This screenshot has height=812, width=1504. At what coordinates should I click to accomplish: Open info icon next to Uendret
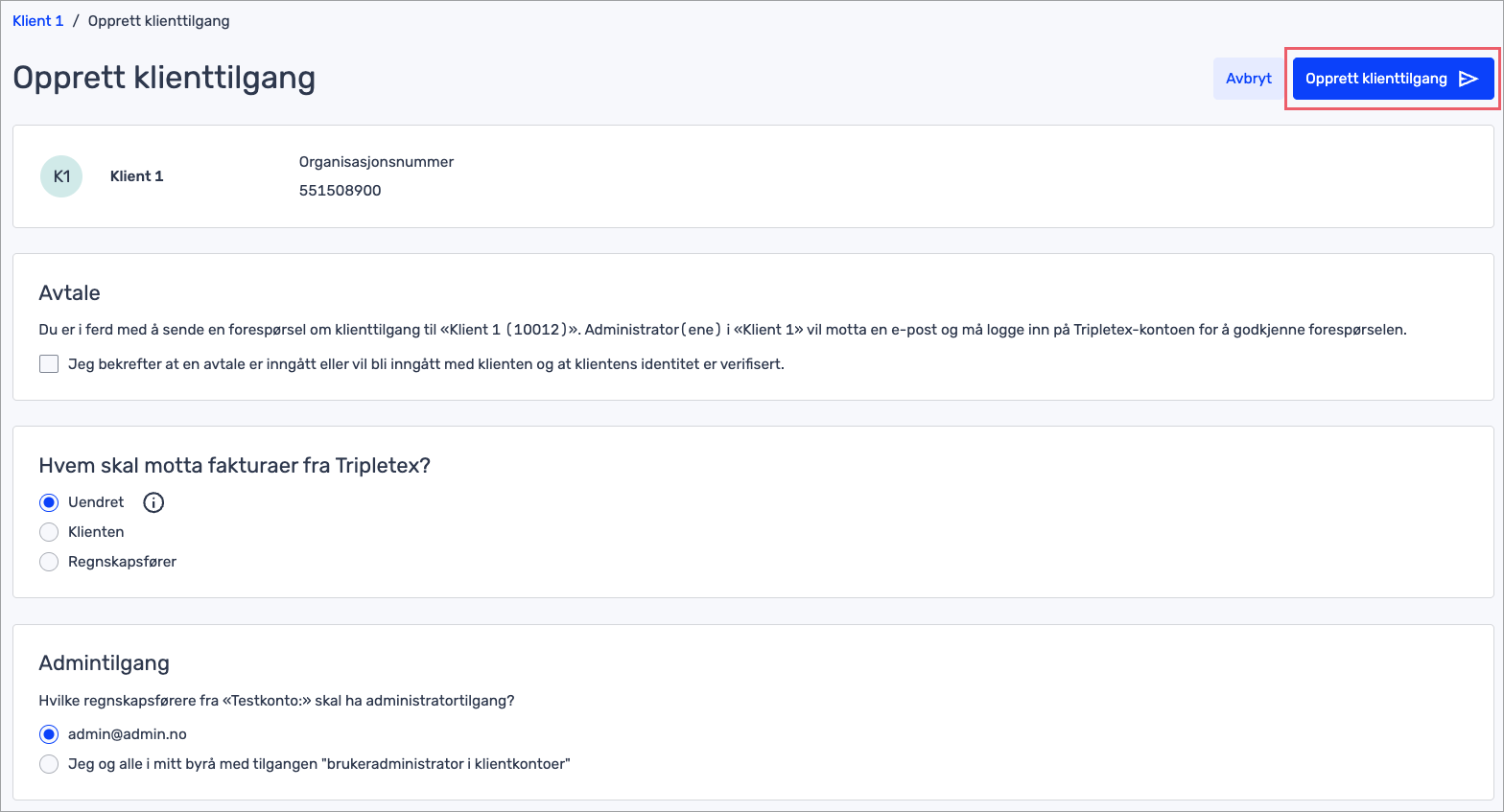(153, 502)
